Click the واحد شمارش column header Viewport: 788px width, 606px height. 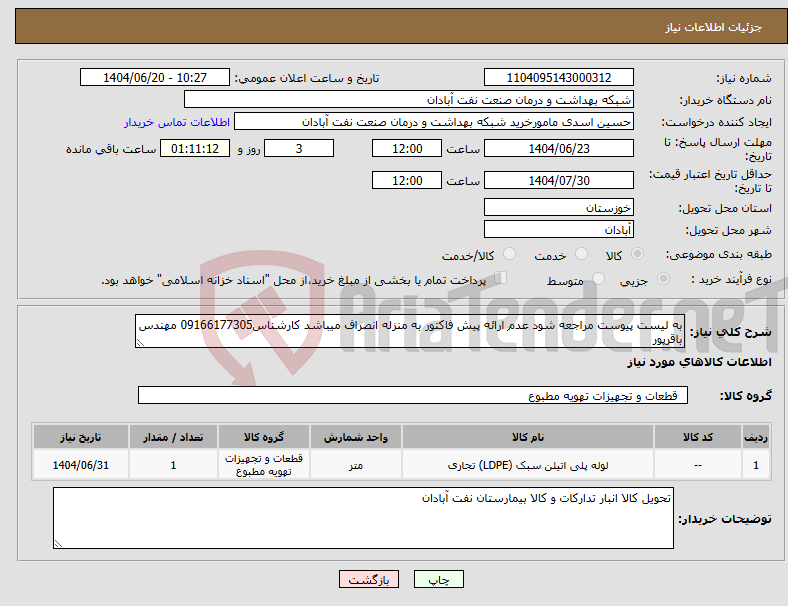point(356,437)
